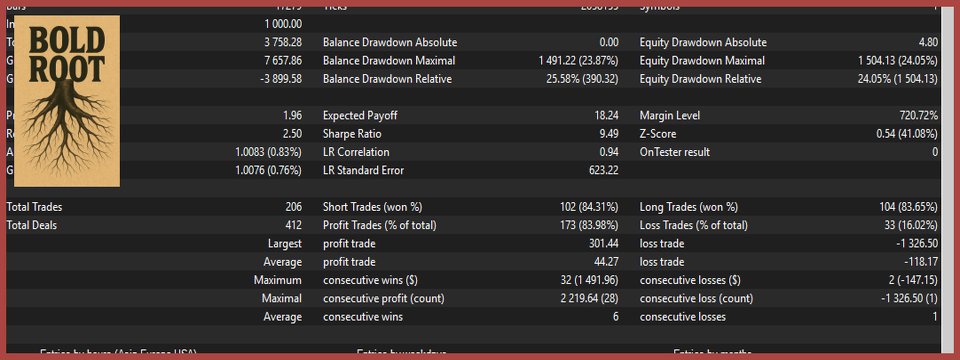
Task: Select the 1 504.13 (24.05%) value
Action: click(898, 61)
